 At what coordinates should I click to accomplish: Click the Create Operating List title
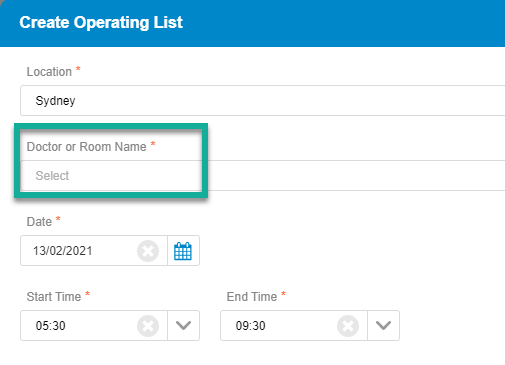point(101,23)
